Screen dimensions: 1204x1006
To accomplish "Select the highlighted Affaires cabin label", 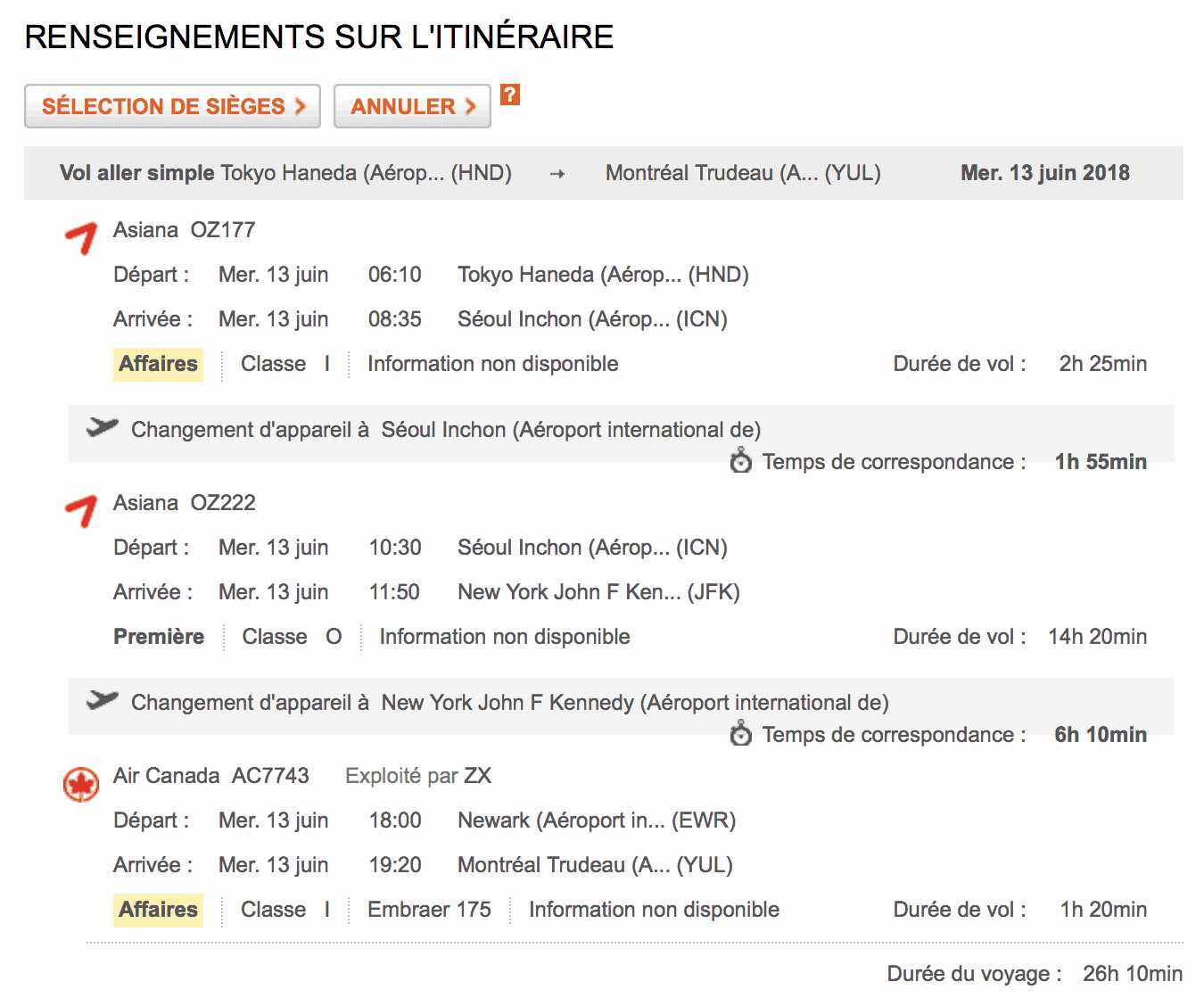I will click(158, 364).
